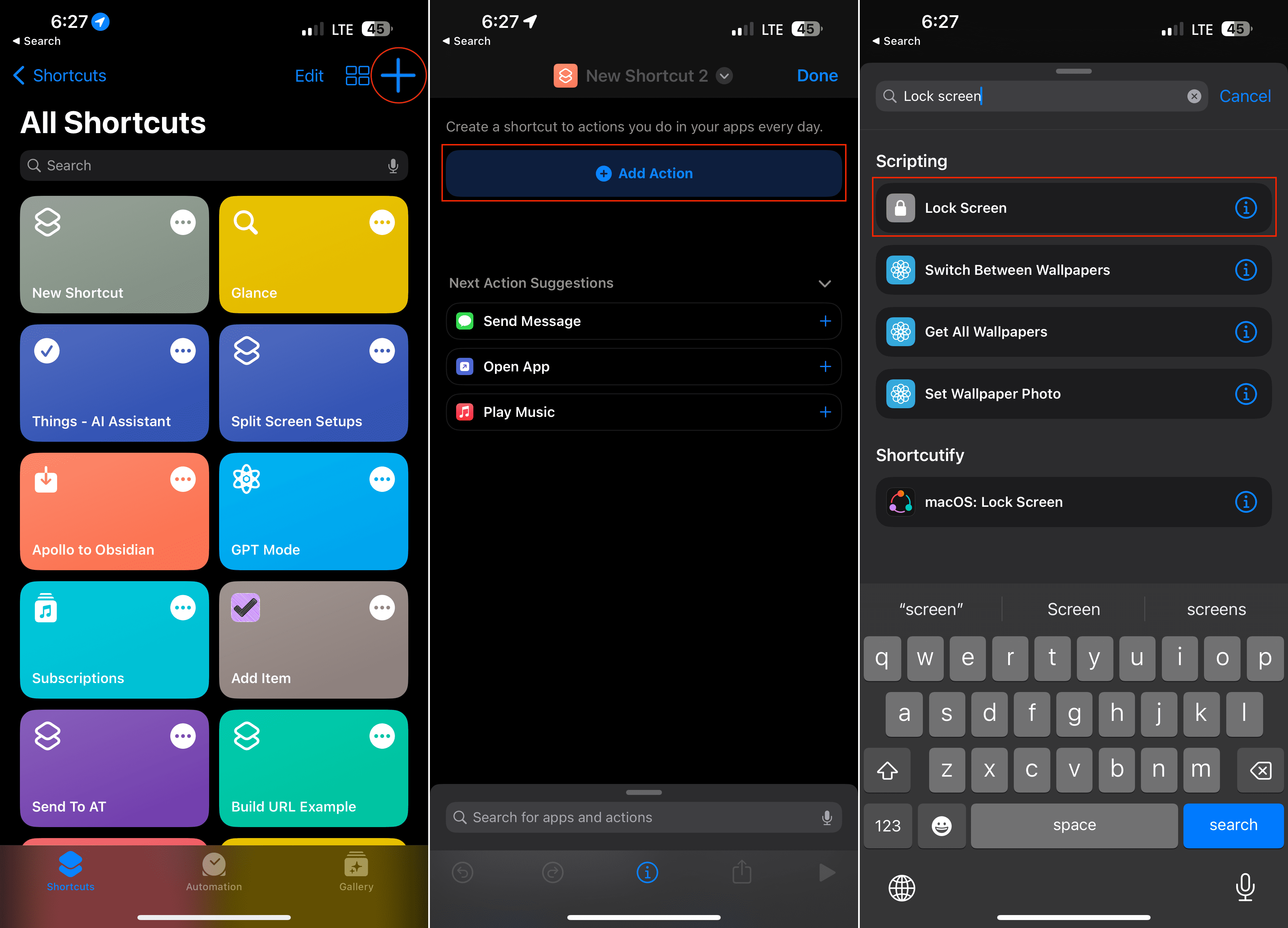Image resolution: width=1288 pixels, height=928 pixels.
Task: Open the New Shortcut 2 name dropdown
Action: coord(724,75)
